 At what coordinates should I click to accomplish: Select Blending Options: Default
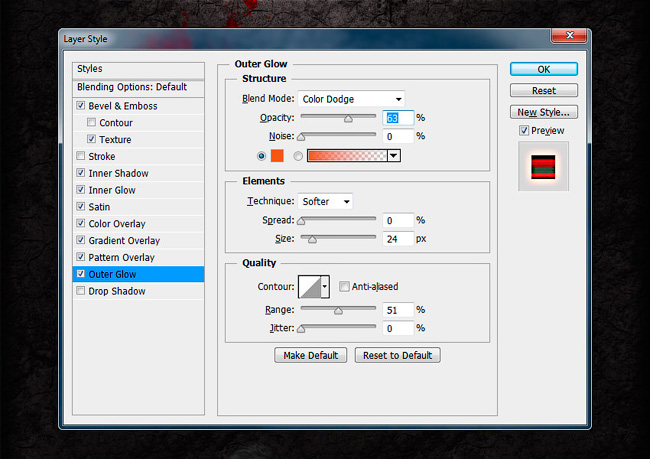tap(138, 87)
